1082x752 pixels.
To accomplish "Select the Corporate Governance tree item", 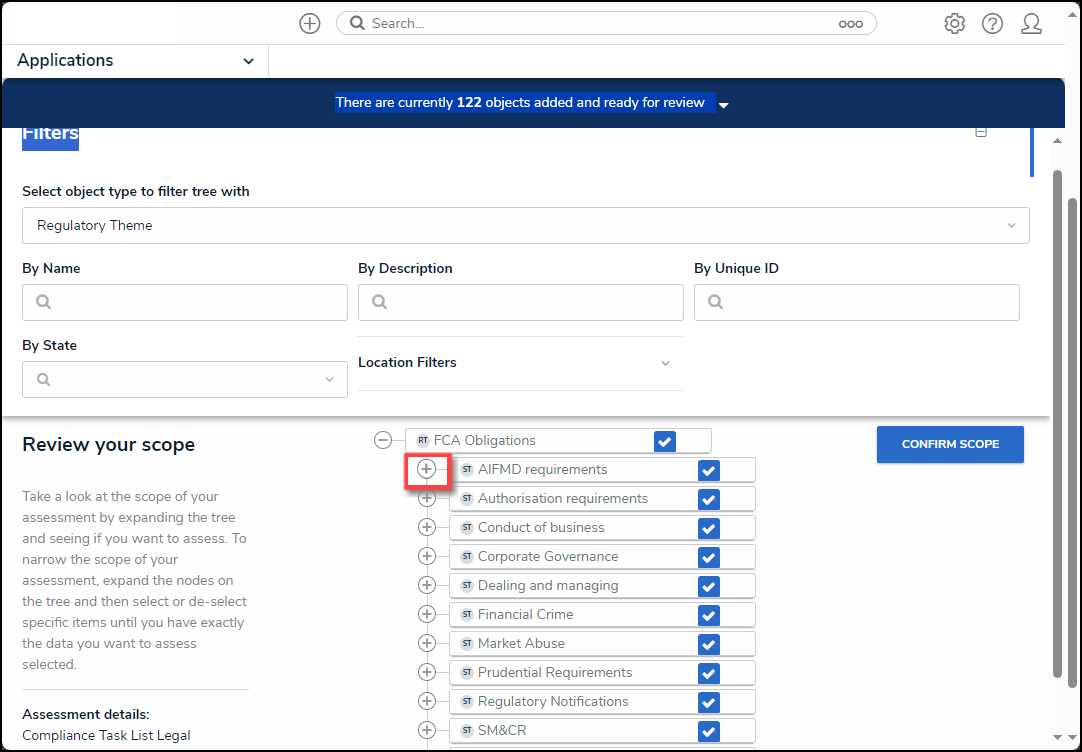I will point(548,557).
